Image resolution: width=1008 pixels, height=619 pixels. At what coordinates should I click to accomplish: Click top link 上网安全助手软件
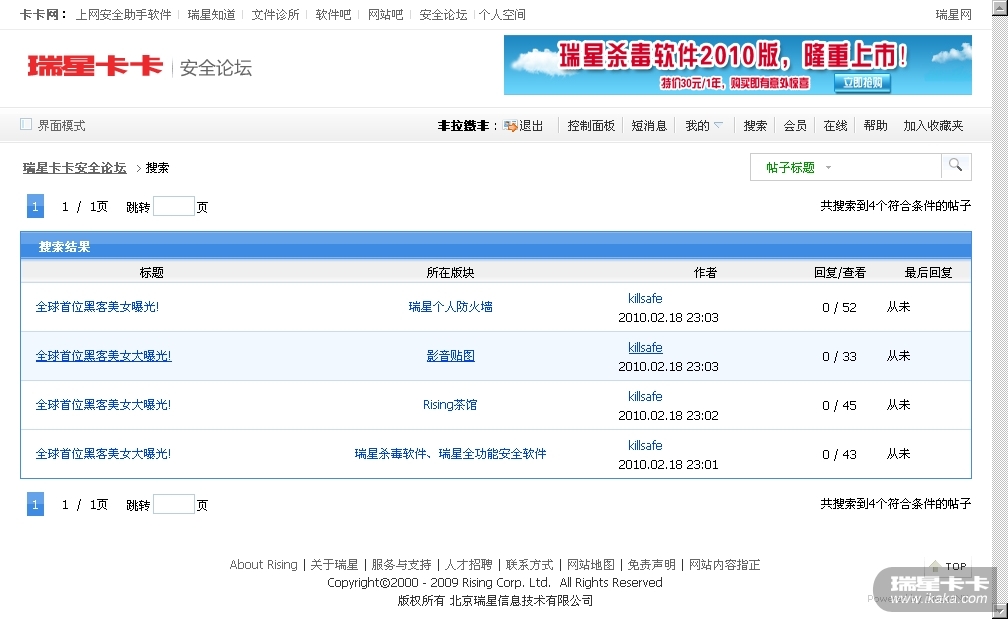coord(123,14)
